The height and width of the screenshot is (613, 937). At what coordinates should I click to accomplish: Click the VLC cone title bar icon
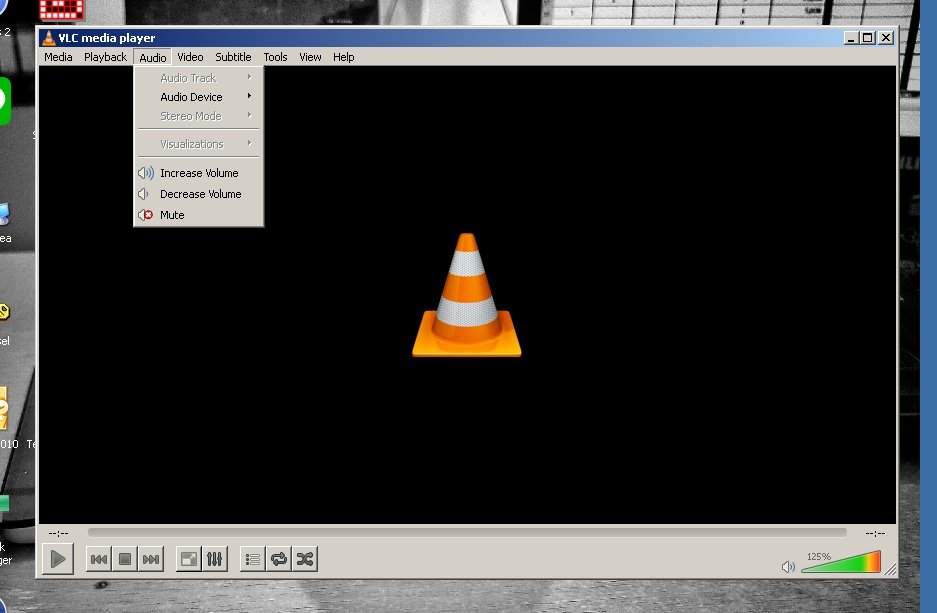click(48, 38)
